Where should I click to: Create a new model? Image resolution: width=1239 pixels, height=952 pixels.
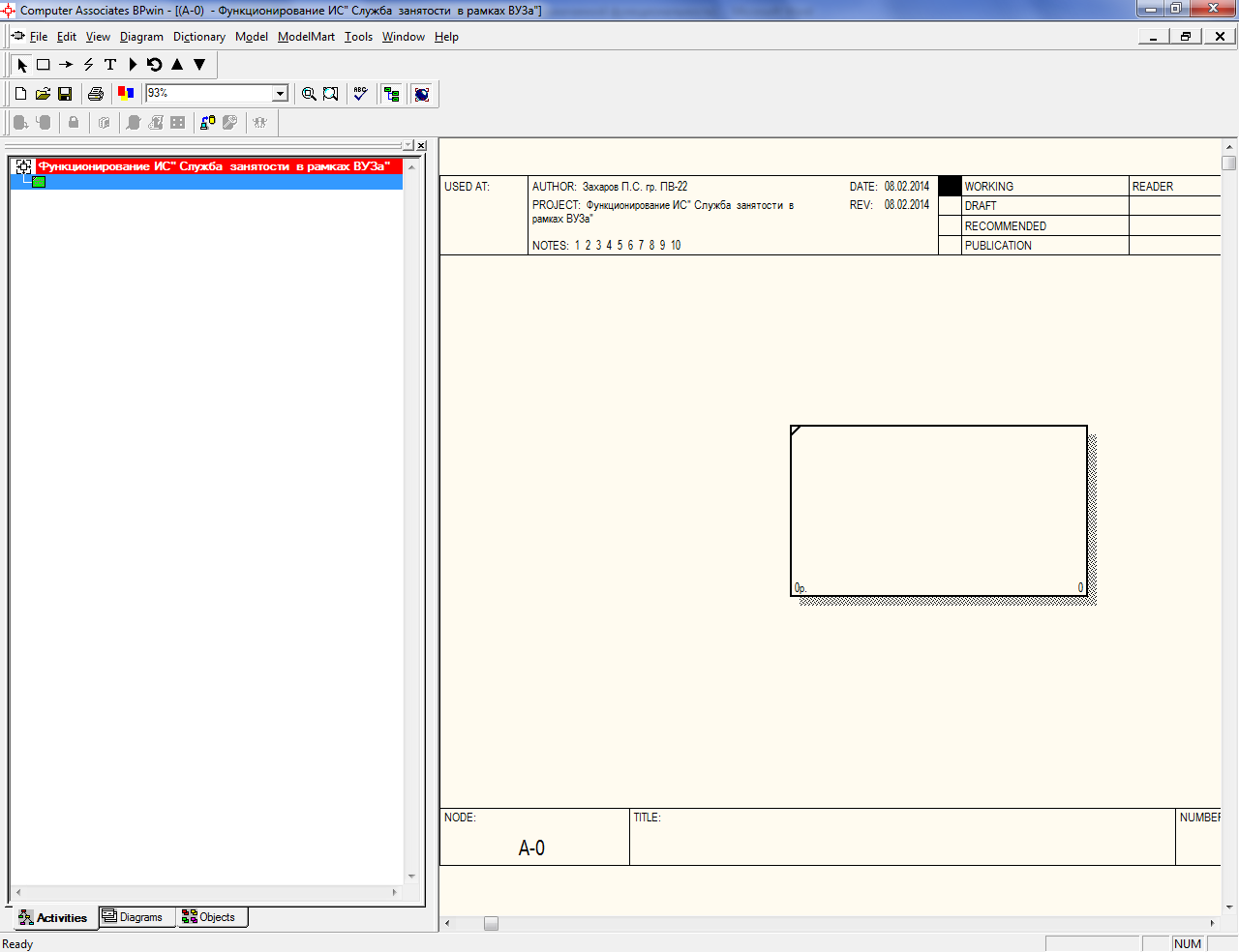20,94
